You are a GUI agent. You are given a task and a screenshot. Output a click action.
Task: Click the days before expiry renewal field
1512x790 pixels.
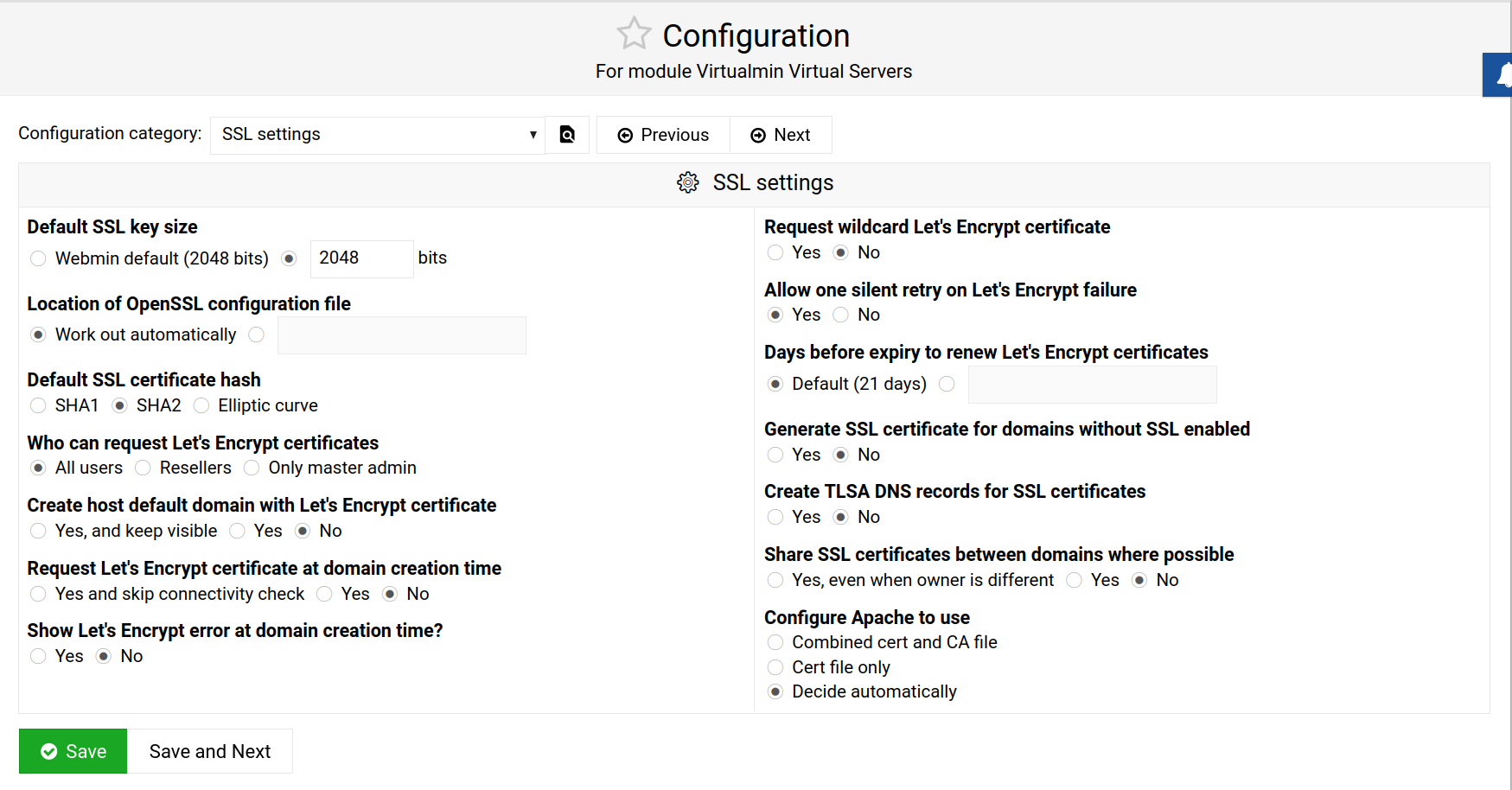[1091, 385]
